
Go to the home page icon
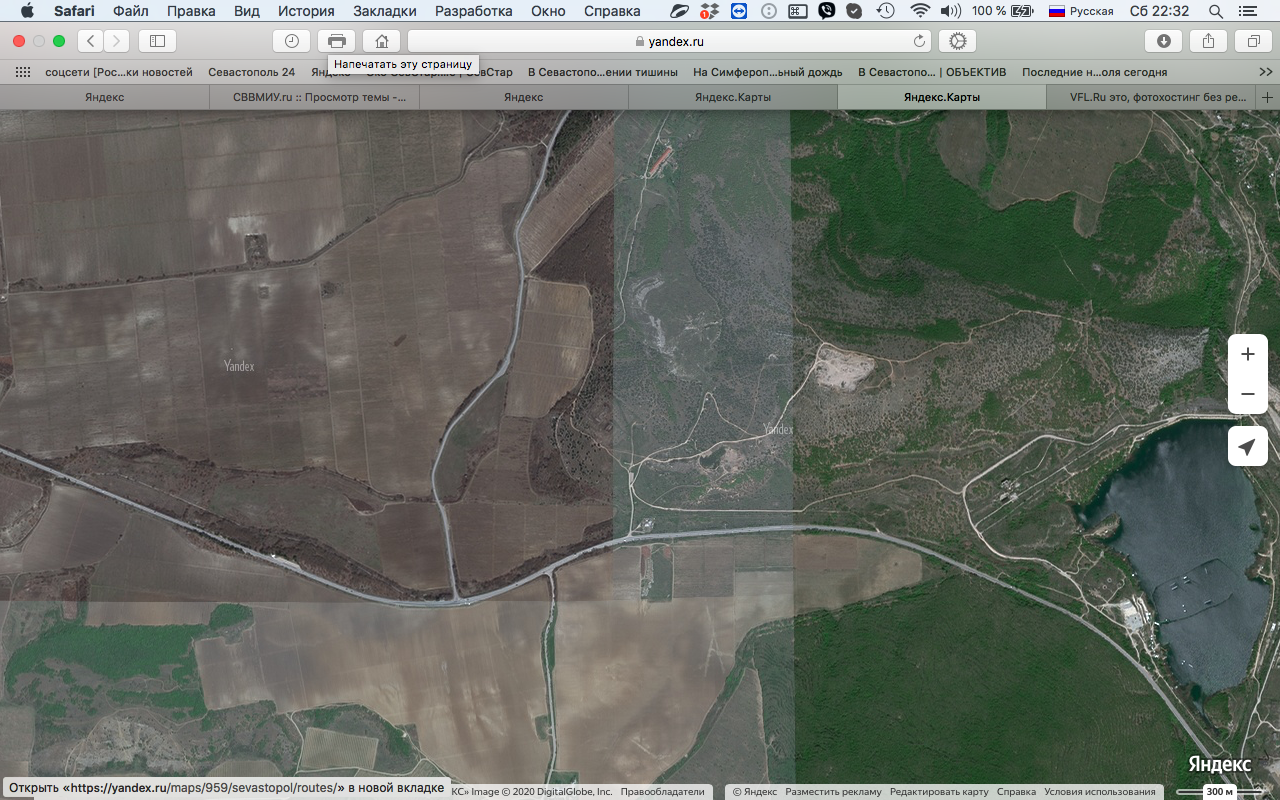coord(381,41)
